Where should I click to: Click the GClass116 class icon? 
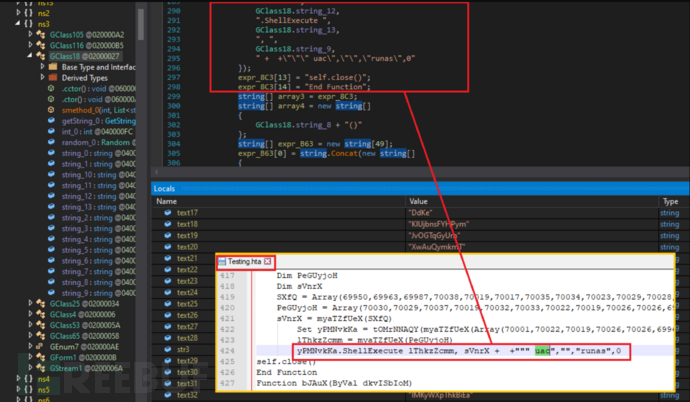click(x=41, y=45)
